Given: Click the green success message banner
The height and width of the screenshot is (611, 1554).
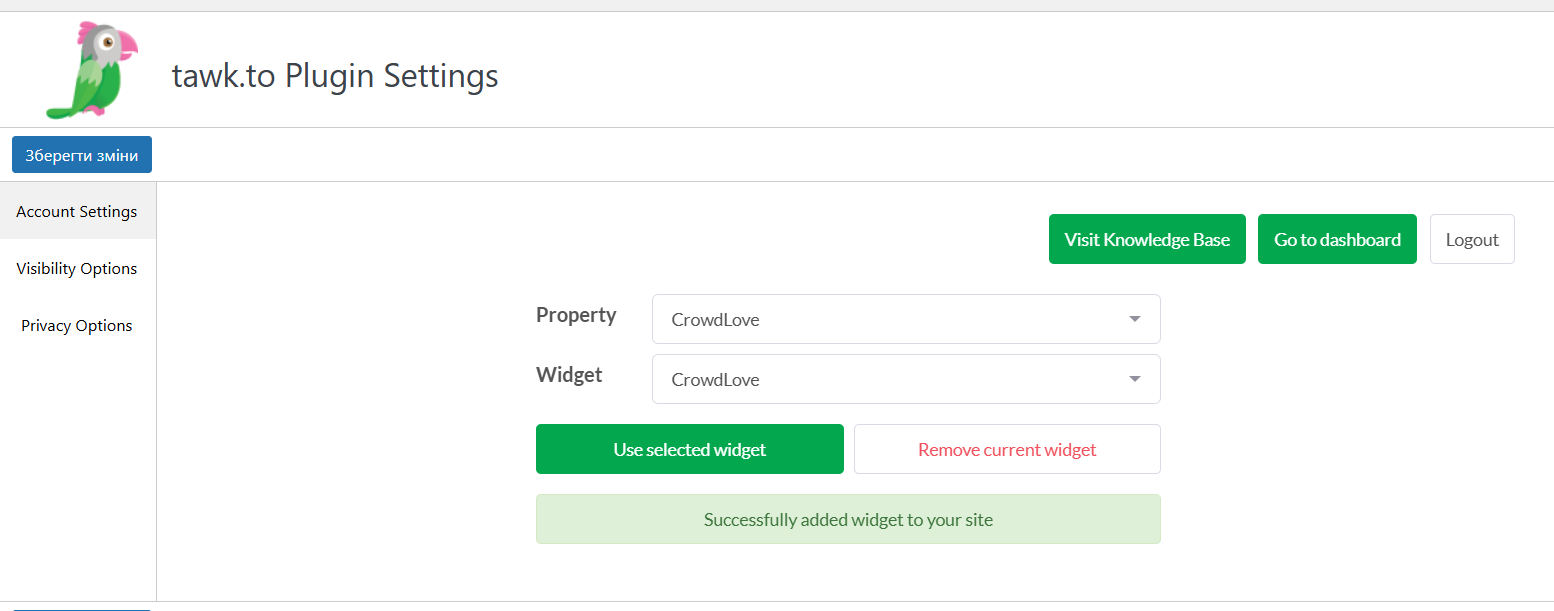Looking at the screenshot, I should (x=848, y=519).
